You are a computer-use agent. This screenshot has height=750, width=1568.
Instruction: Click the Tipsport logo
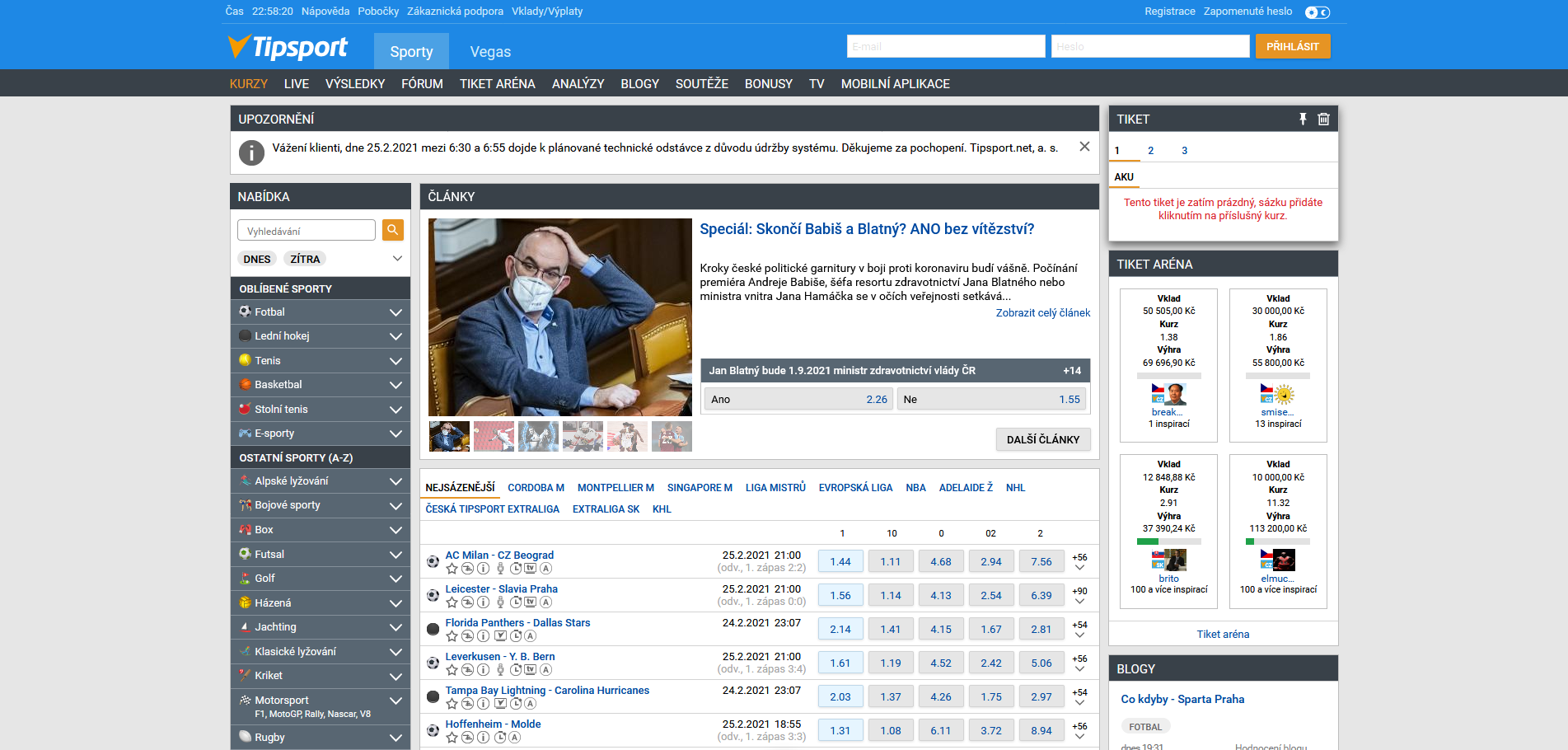pos(288,47)
